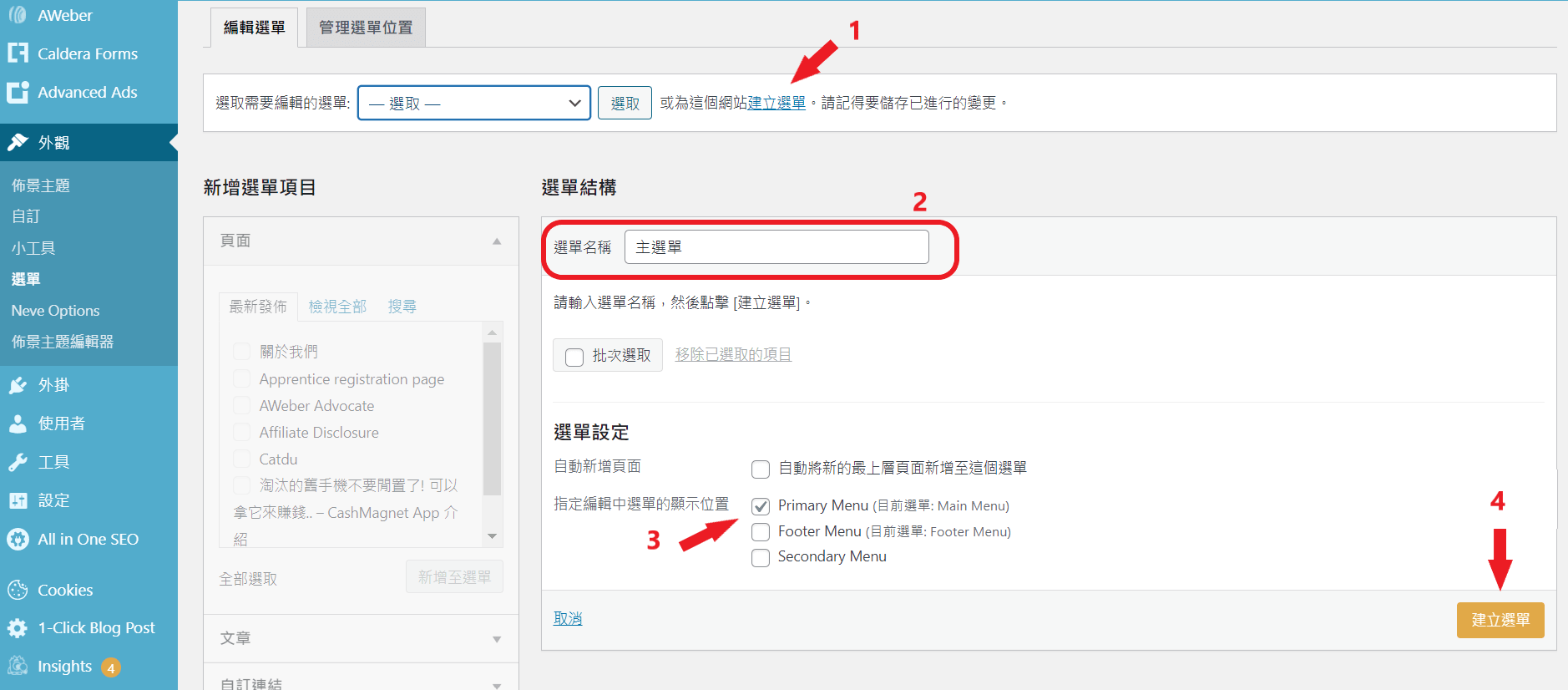The image size is (1568, 690).
Task: Tick the 關於我們 page checkbox
Action: pyautogui.click(x=241, y=351)
